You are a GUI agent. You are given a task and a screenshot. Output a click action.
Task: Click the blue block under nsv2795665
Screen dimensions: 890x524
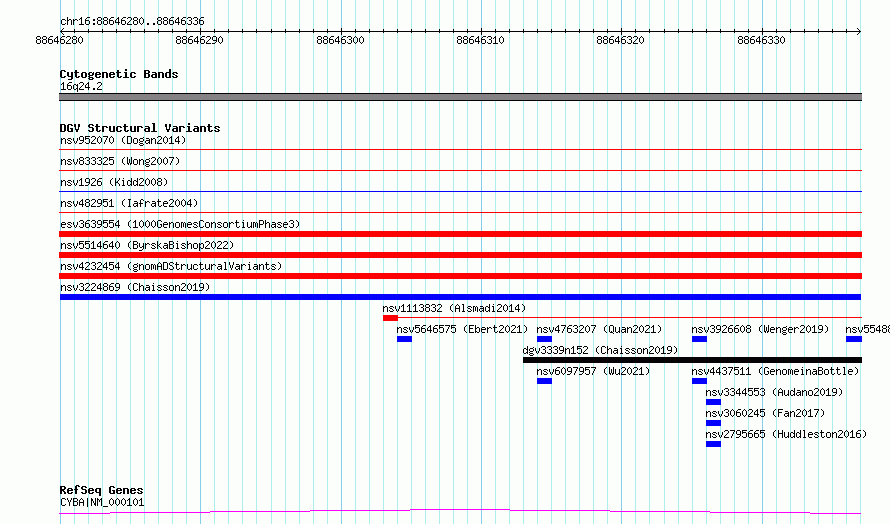click(713, 444)
